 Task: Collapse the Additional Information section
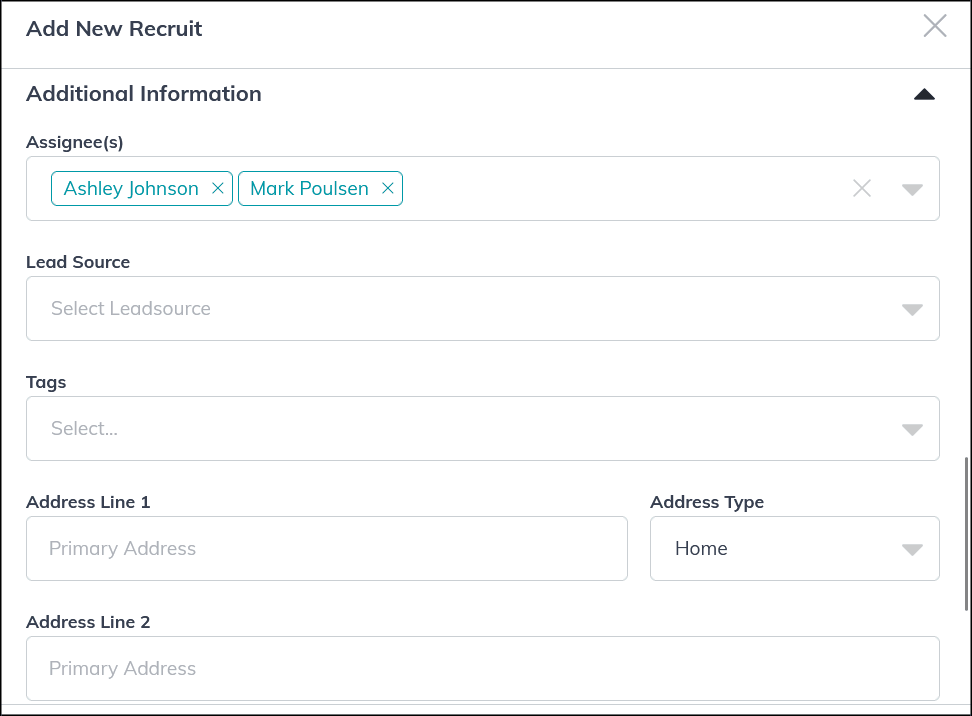click(924, 94)
